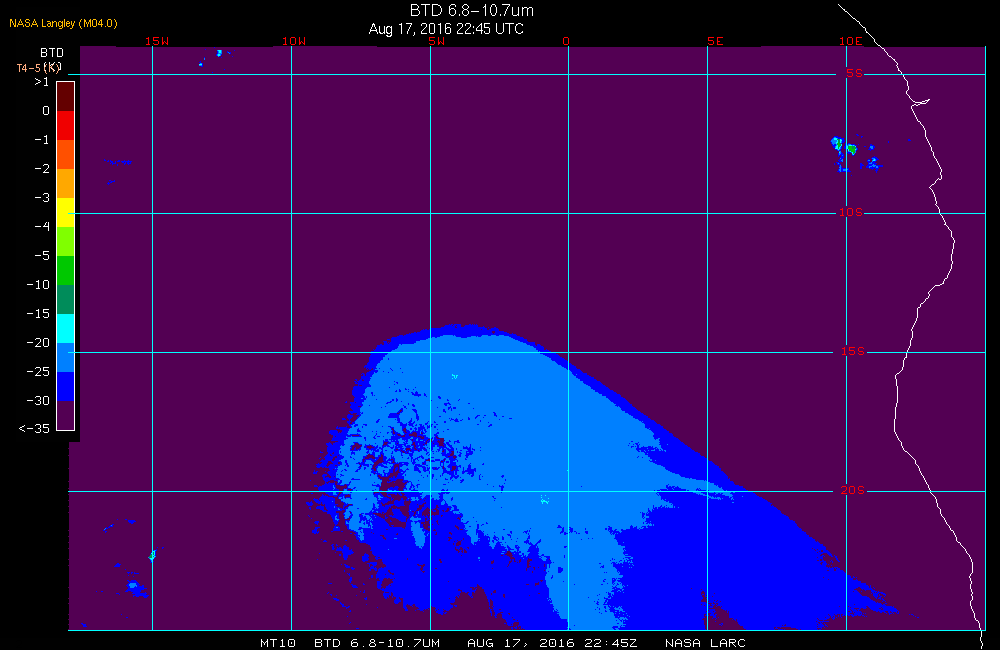The image size is (1000, 650).
Task: Click the '10W' longitude label
Action: click(x=294, y=41)
